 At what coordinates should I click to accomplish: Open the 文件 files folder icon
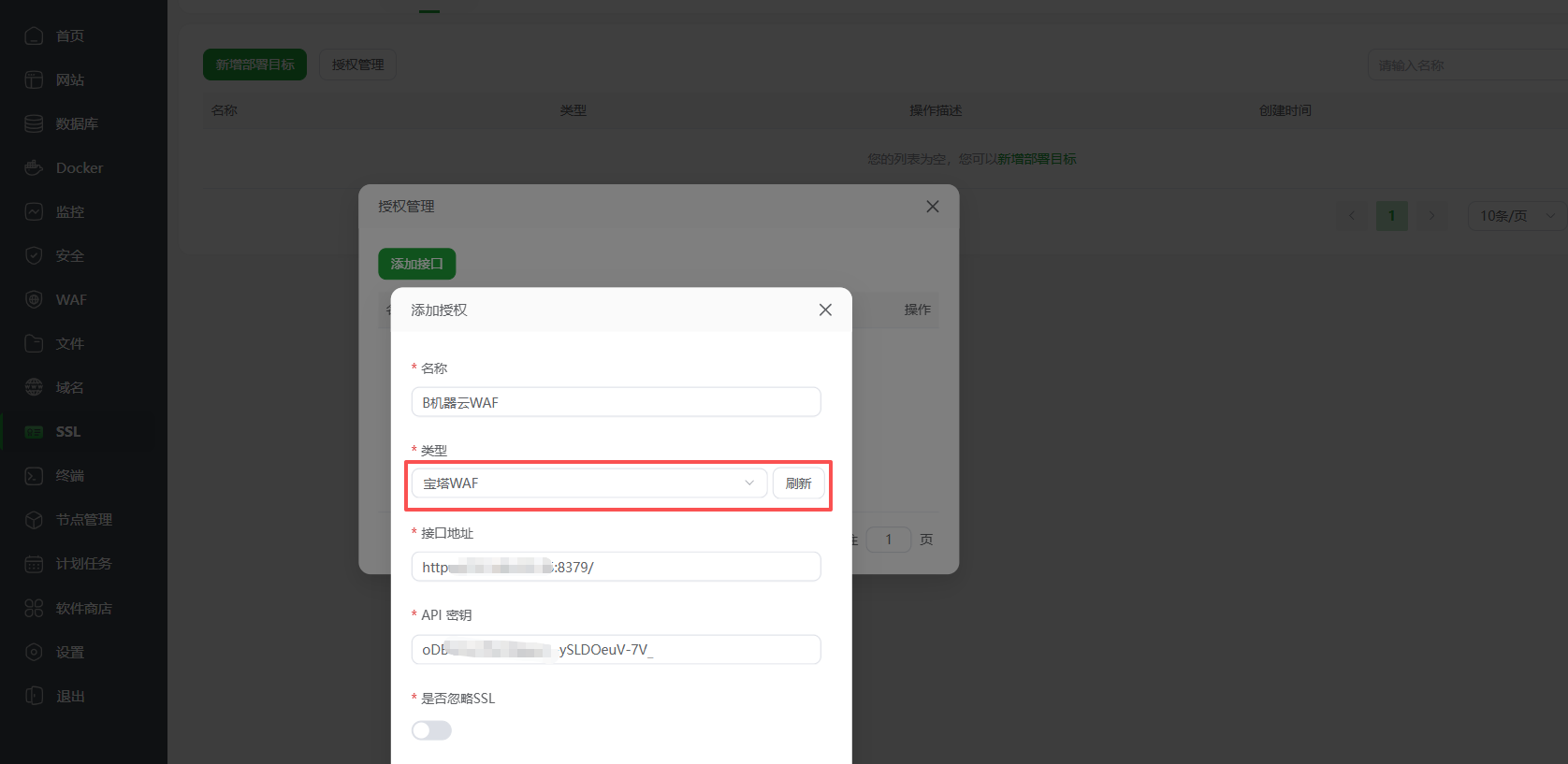(34, 343)
